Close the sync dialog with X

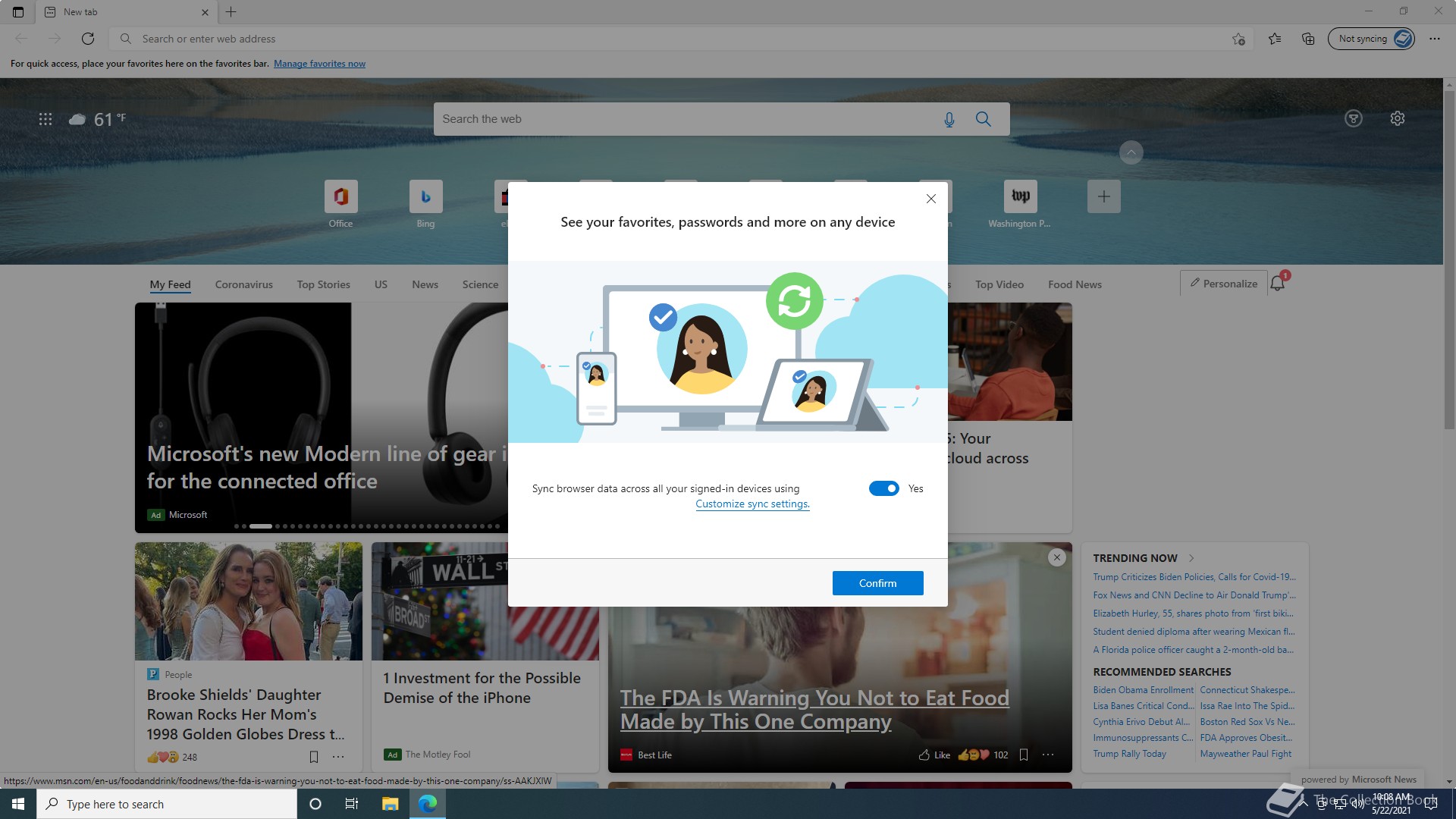coord(931,199)
